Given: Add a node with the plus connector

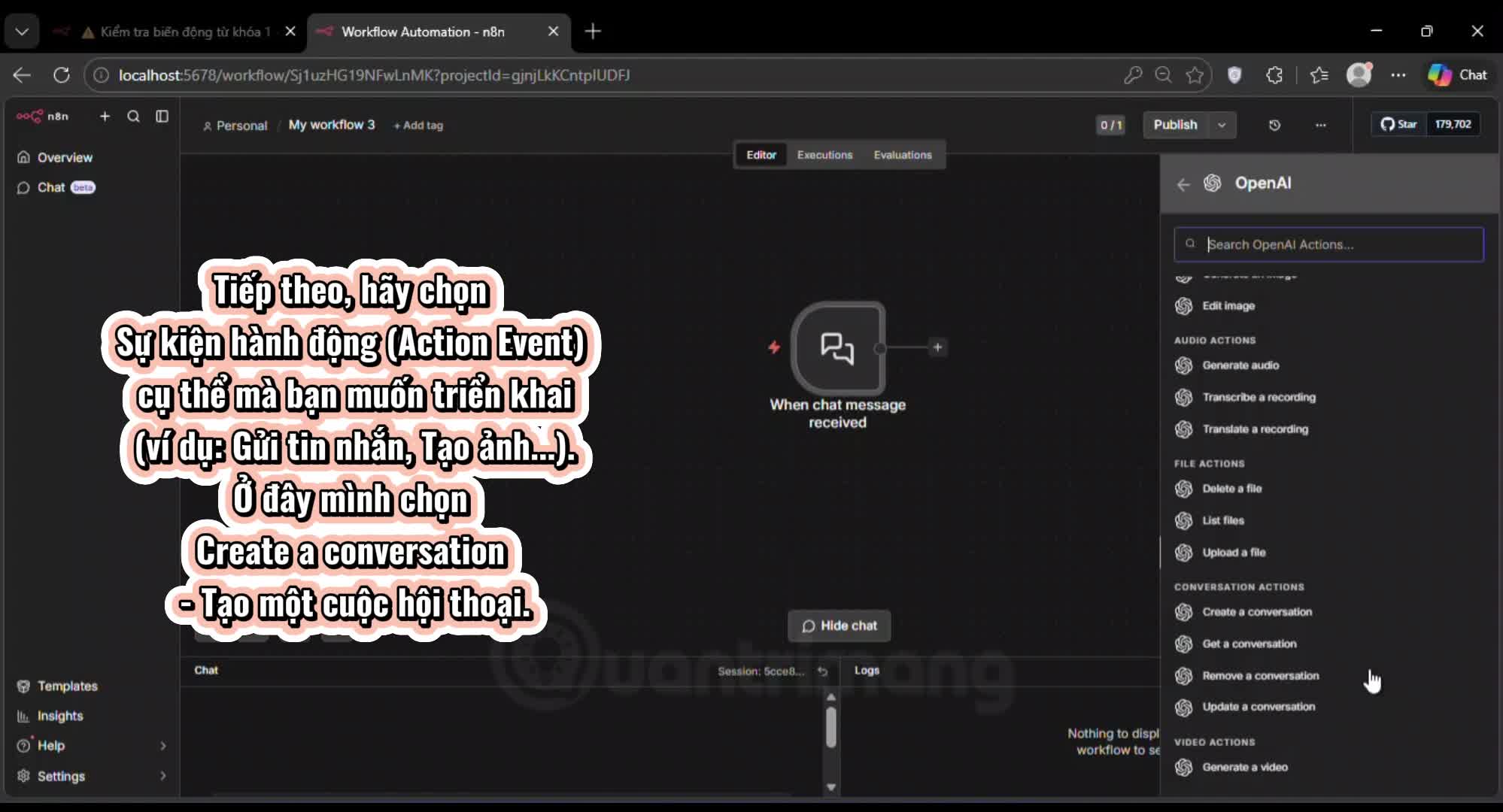Looking at the screenshot, I should [x=937, y=347].
